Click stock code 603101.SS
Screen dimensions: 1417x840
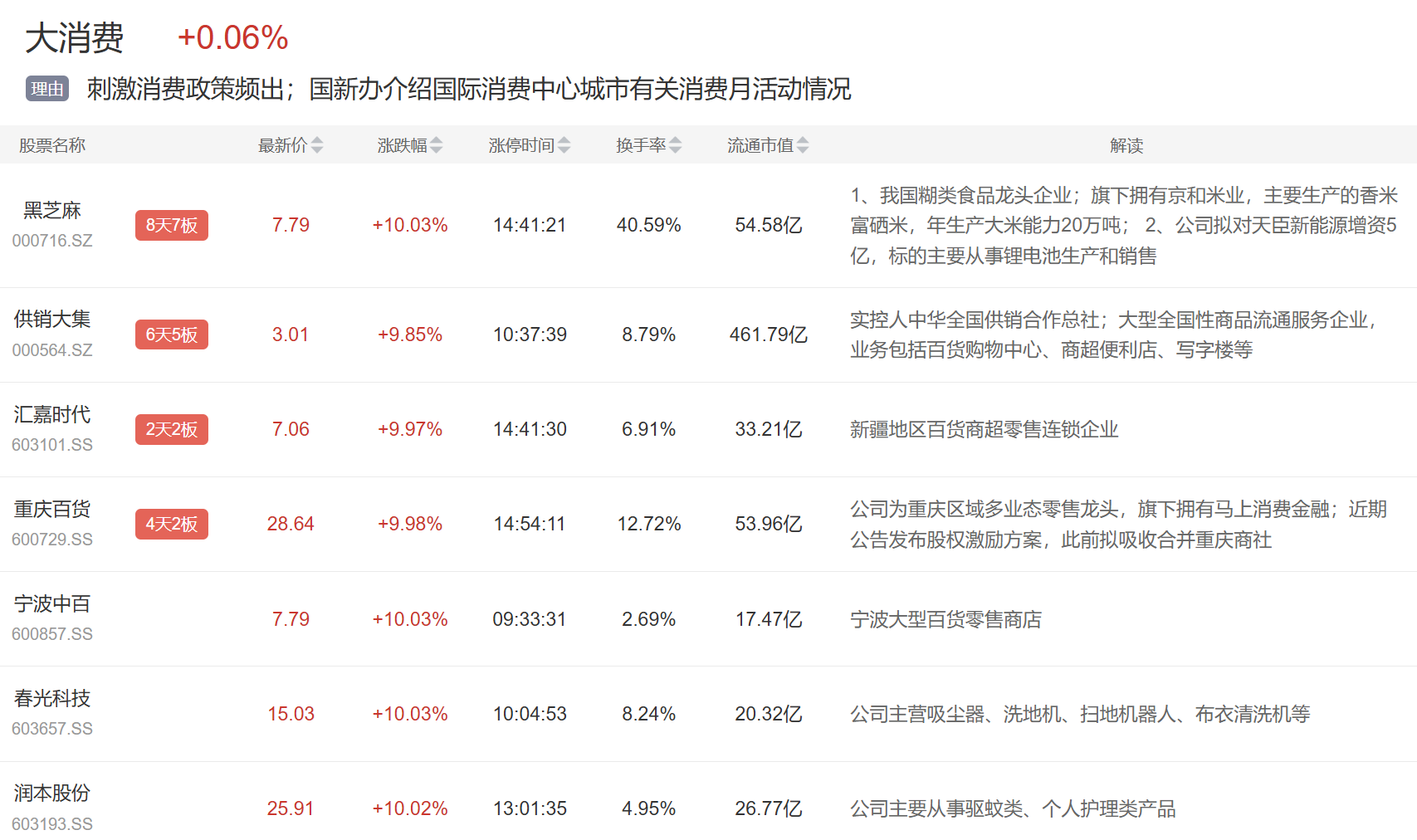pyautogui.click(x=52, y=445)
